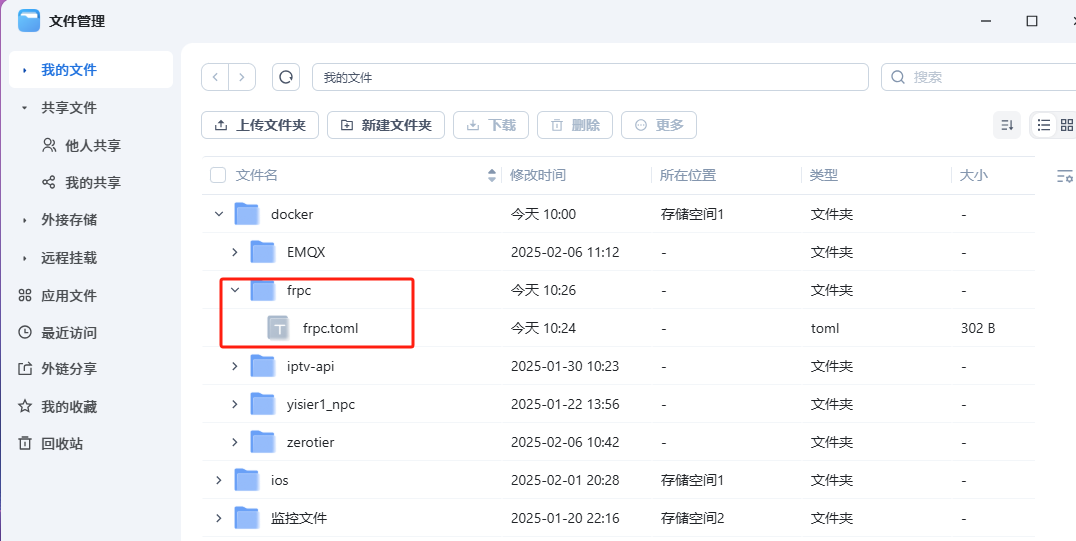
Task: Click the frpc.toml file icon
Action: tap(279, 328)
